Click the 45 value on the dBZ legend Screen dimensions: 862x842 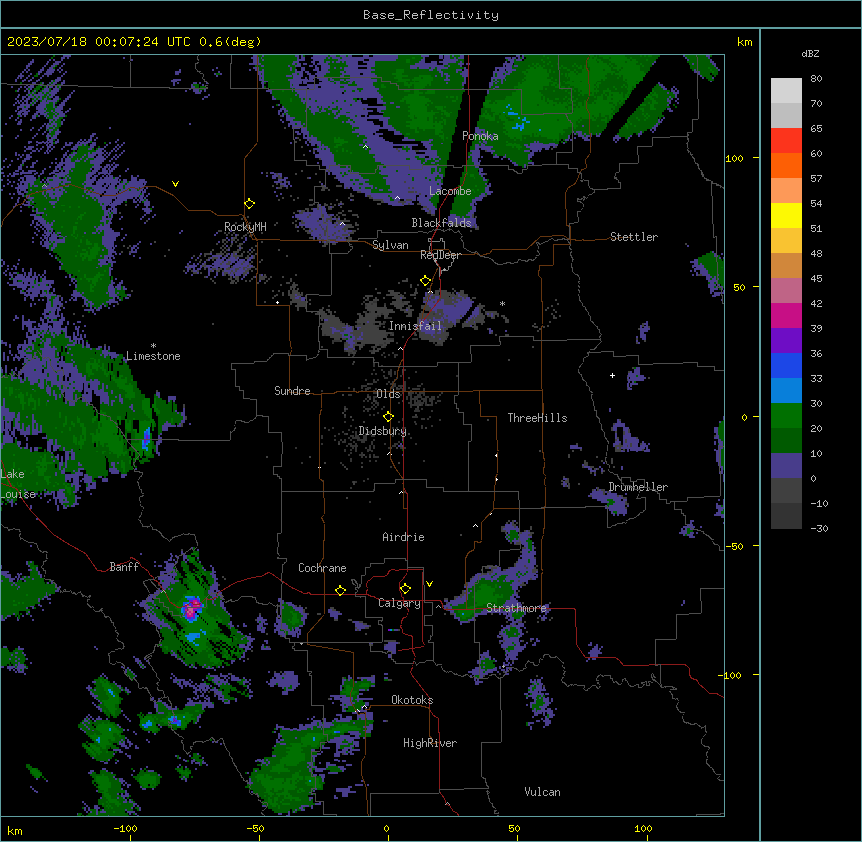click(816, 279)
